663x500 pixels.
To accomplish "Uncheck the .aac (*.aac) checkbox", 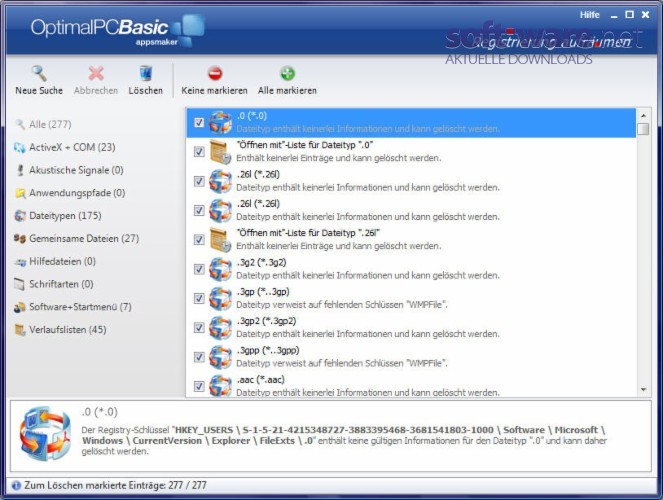I will coord(199,386).
